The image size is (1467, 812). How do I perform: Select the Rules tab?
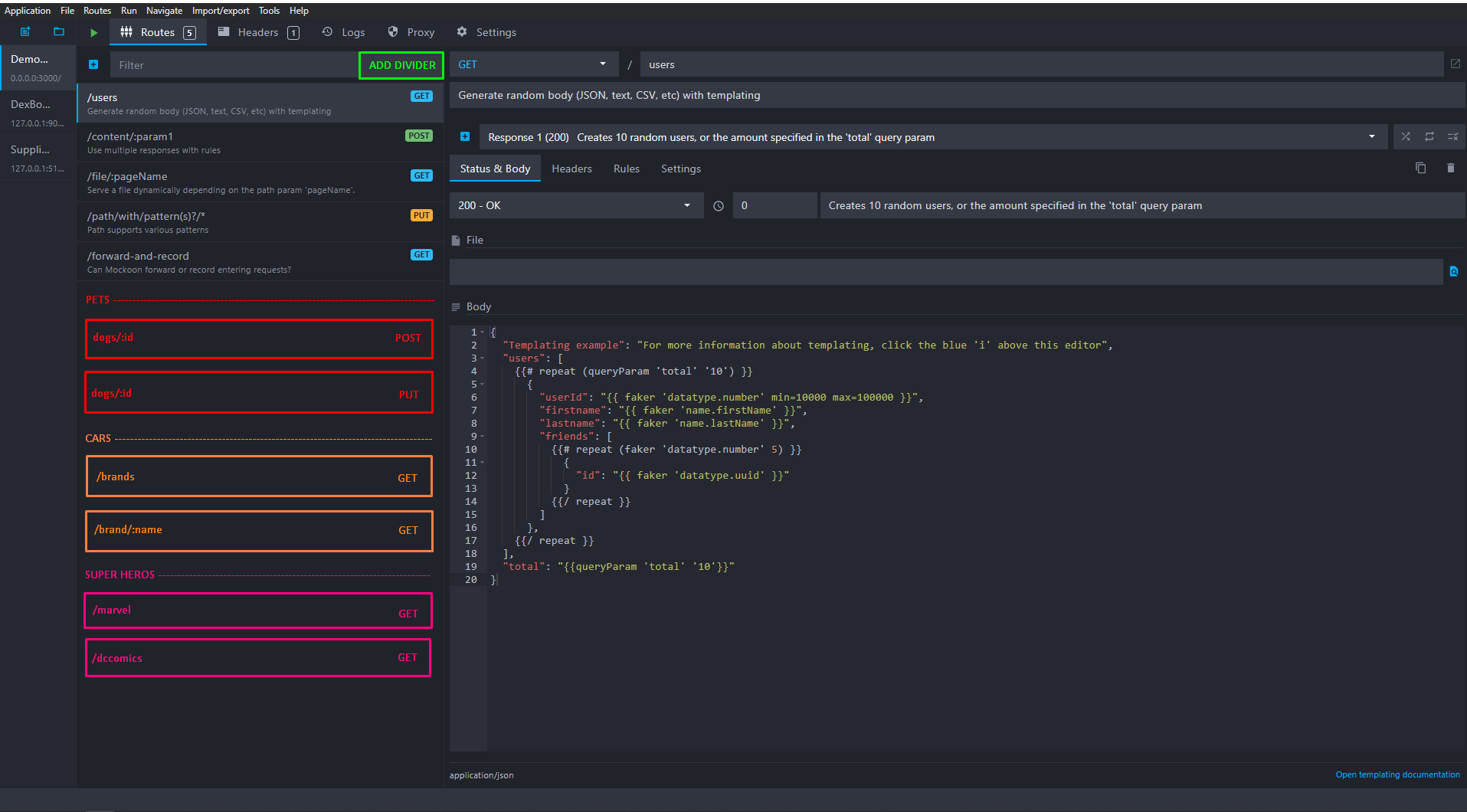pyautogui.click(x=627, y=169)
